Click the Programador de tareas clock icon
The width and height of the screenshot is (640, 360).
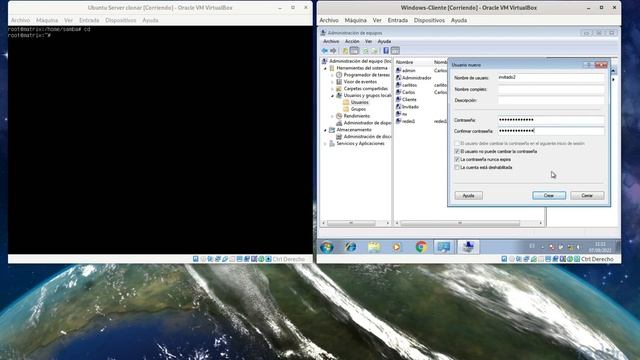pyautogui.click(x=339, y=75)
